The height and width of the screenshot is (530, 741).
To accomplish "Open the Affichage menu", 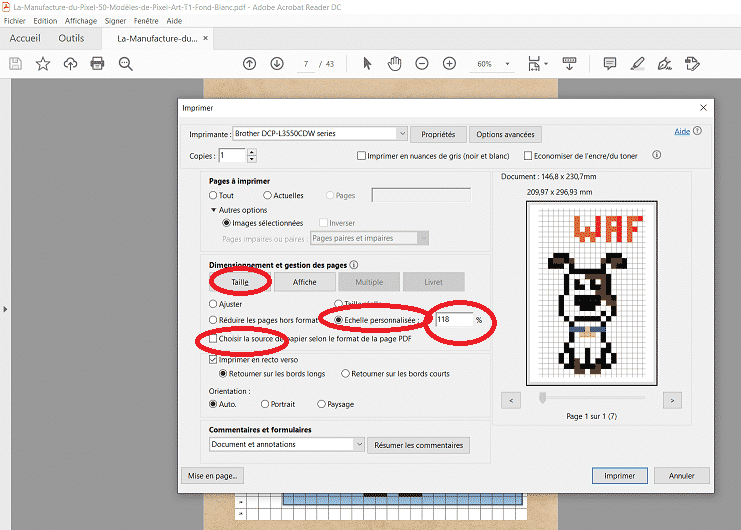I will click(x=81, y=21).
